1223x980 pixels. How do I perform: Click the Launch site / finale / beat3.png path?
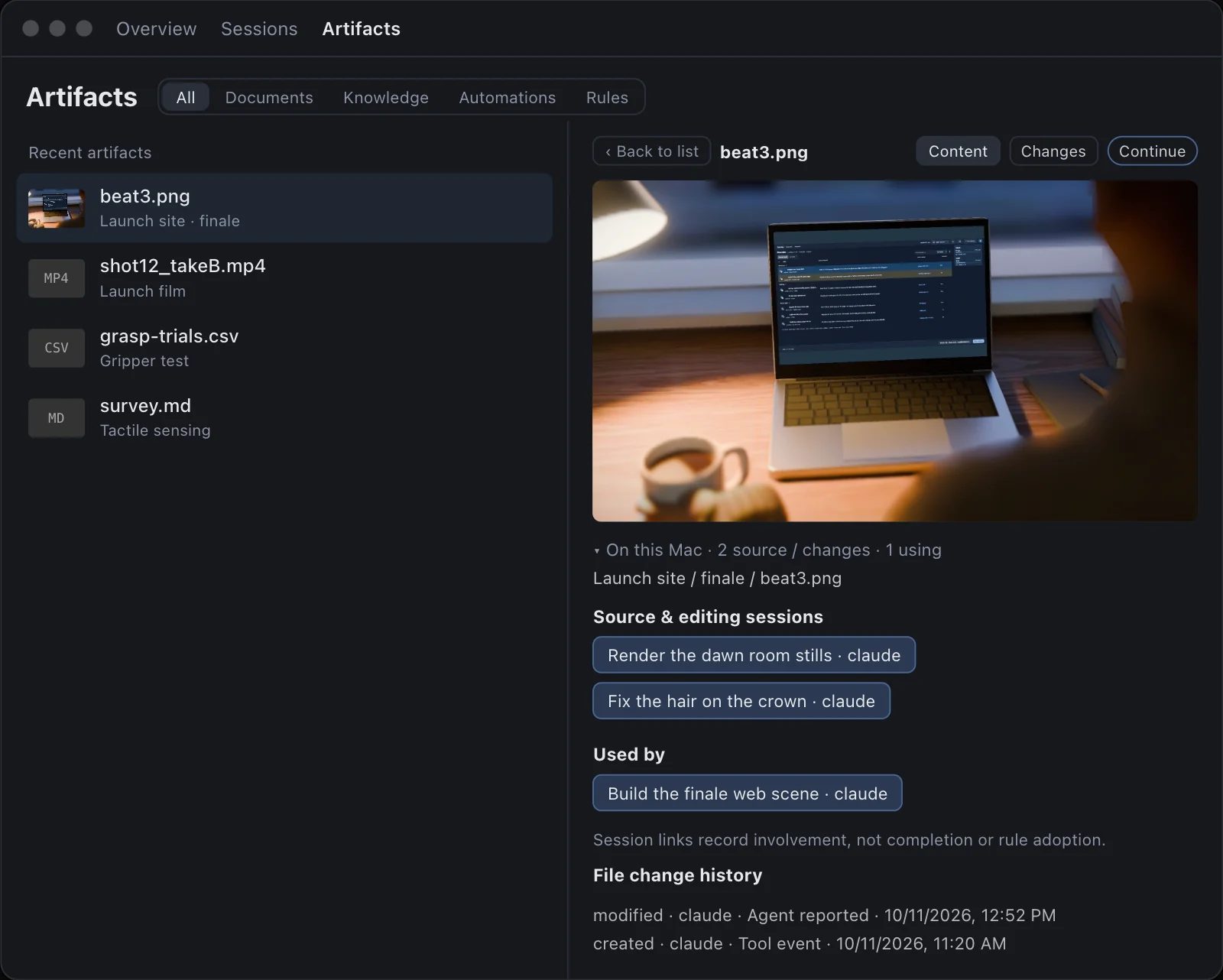[x=717, y=579]
